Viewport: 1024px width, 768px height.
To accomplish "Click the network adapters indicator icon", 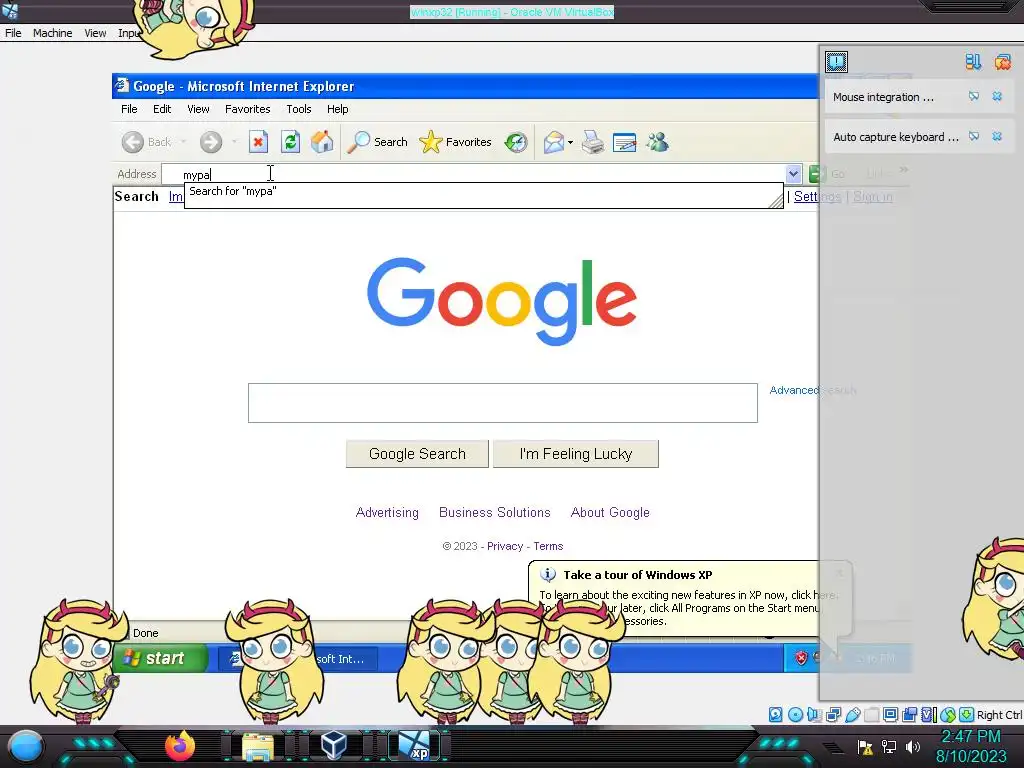I will 833,714.
